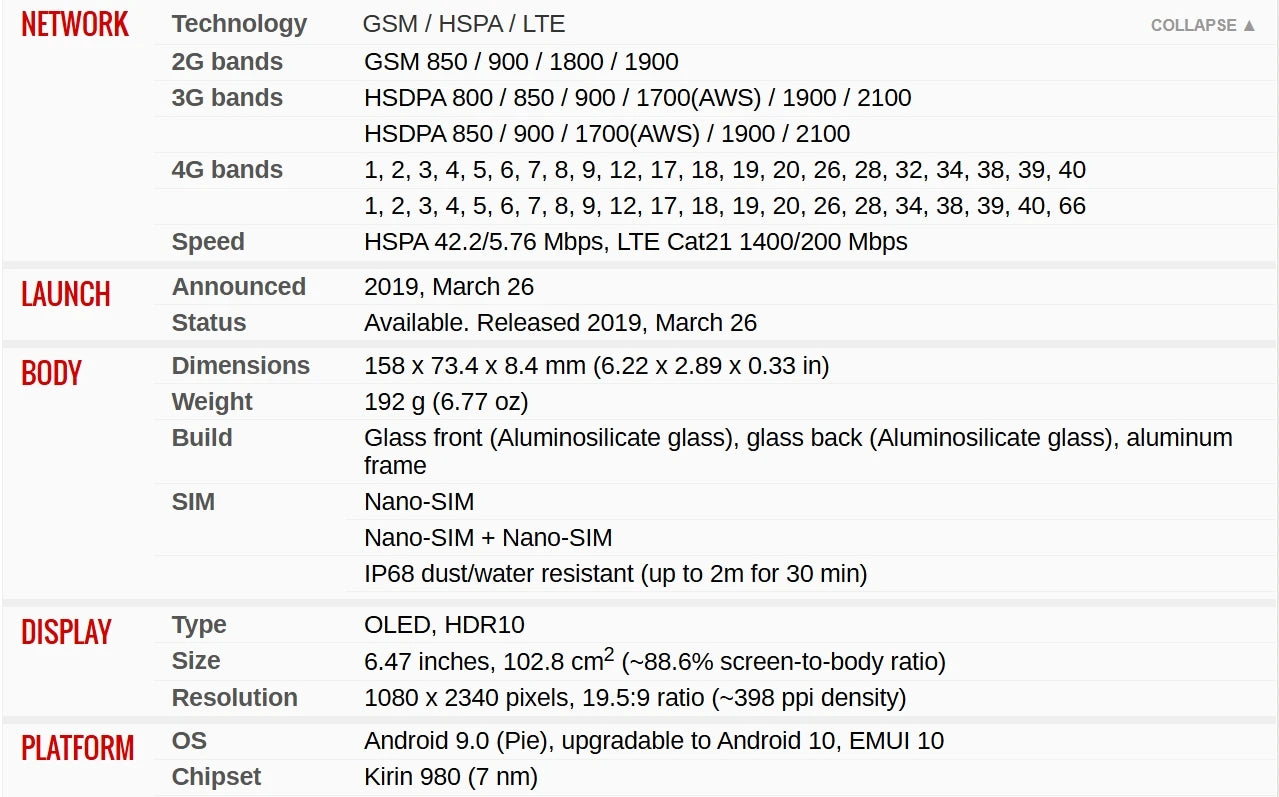Click the 2G bands label
The width and height of the screenshot is (1279, 797).
pos(226,62)
